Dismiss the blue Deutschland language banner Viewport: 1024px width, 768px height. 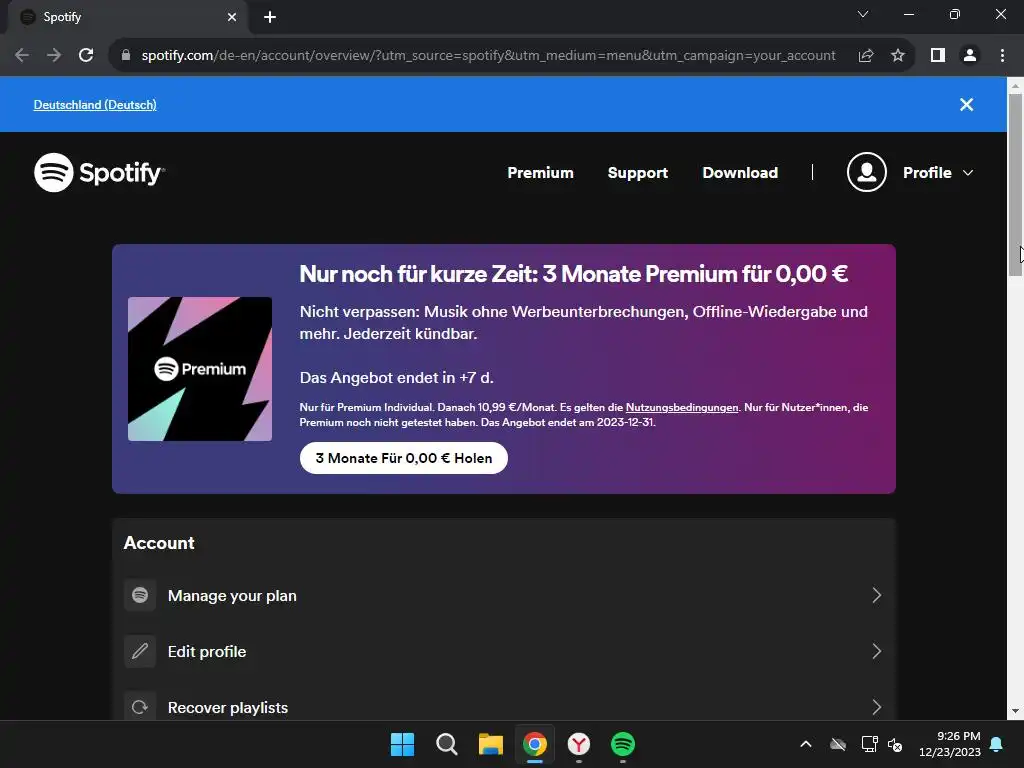coord(967,104)
